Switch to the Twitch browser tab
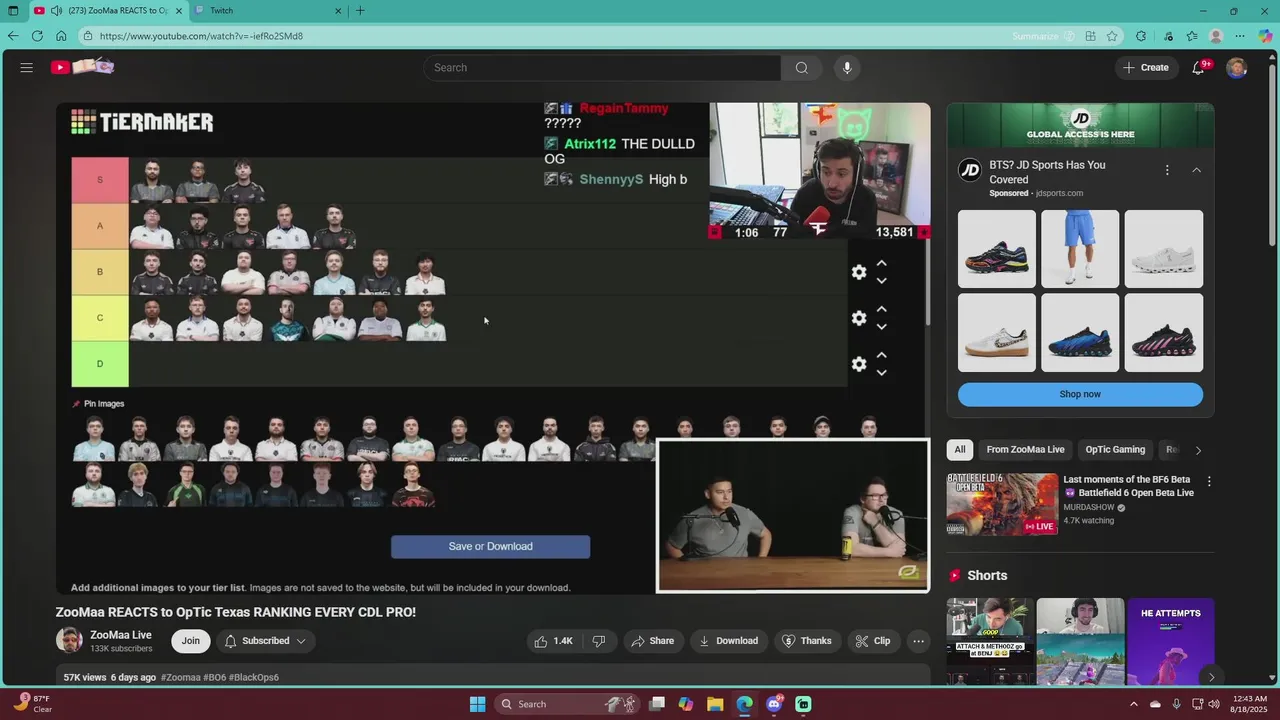The height and width of the screenshot is (720, 1280). tap(267, 11)
